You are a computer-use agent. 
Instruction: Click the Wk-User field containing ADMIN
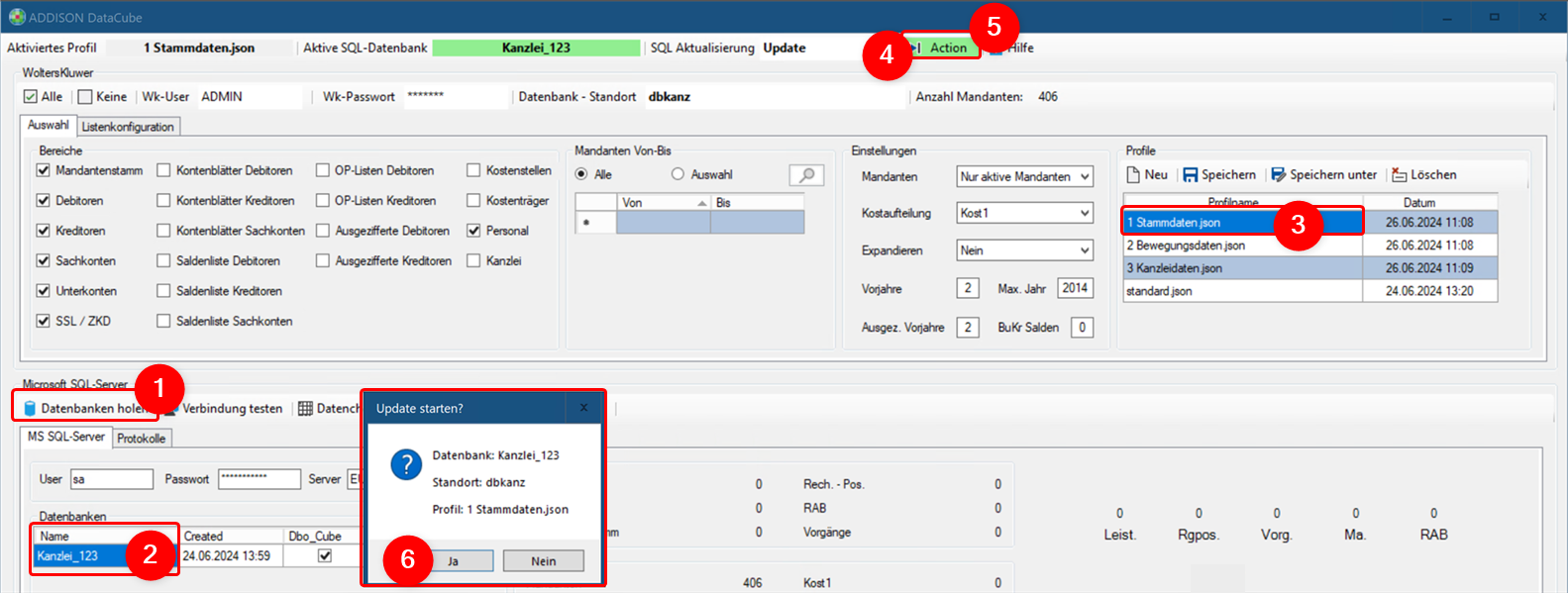(250, 97)
